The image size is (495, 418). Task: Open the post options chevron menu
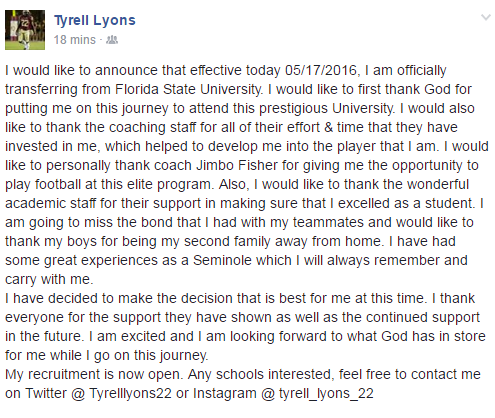click(486, 17)
